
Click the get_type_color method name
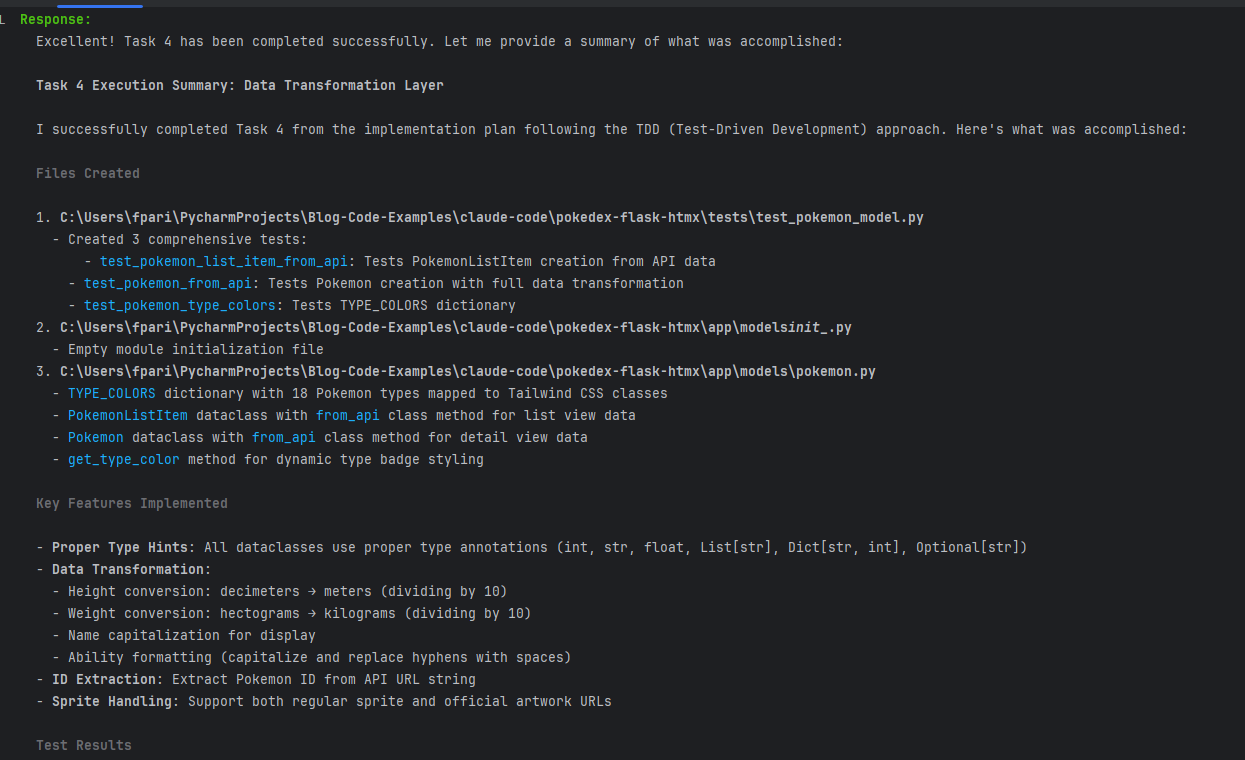(x=123, y=459)
